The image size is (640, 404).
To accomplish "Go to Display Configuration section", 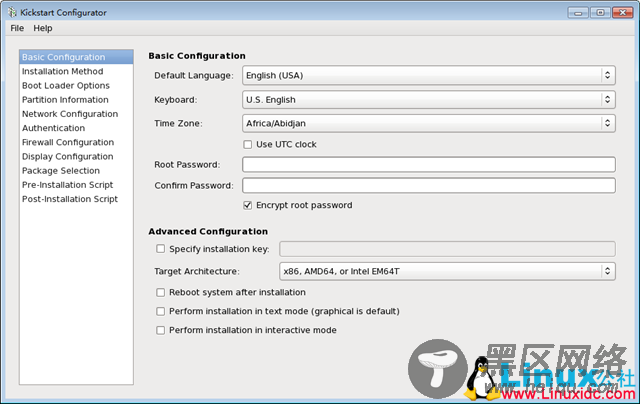I will [x=76, y=157].
